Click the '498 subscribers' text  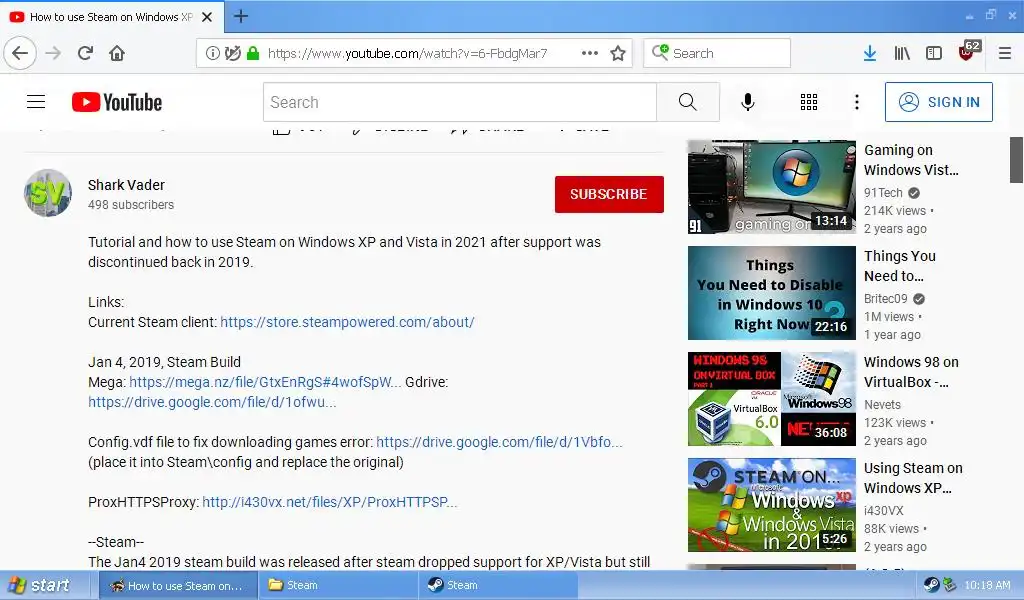(131, 204)
